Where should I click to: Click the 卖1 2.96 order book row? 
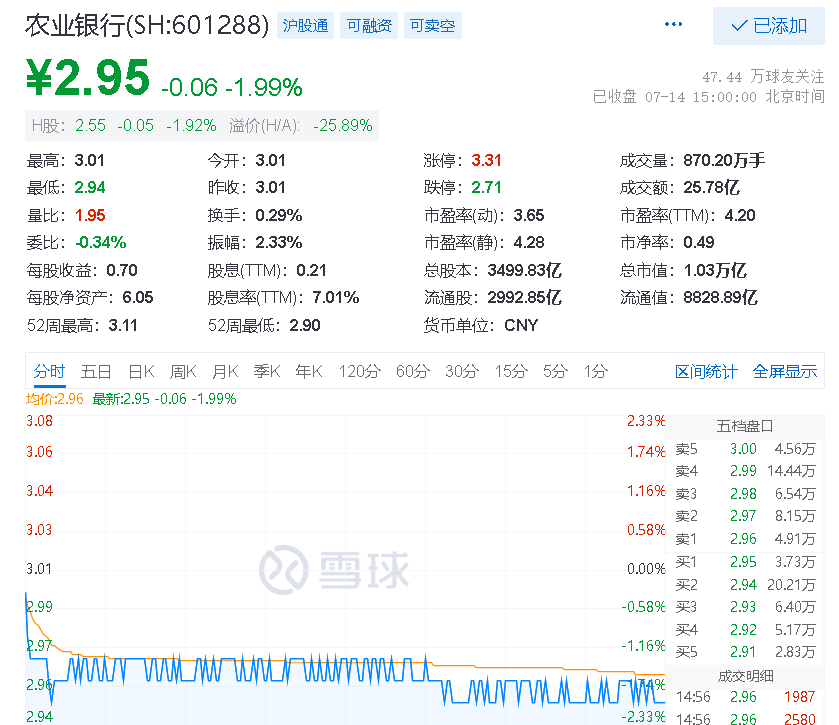coord(745,539)
